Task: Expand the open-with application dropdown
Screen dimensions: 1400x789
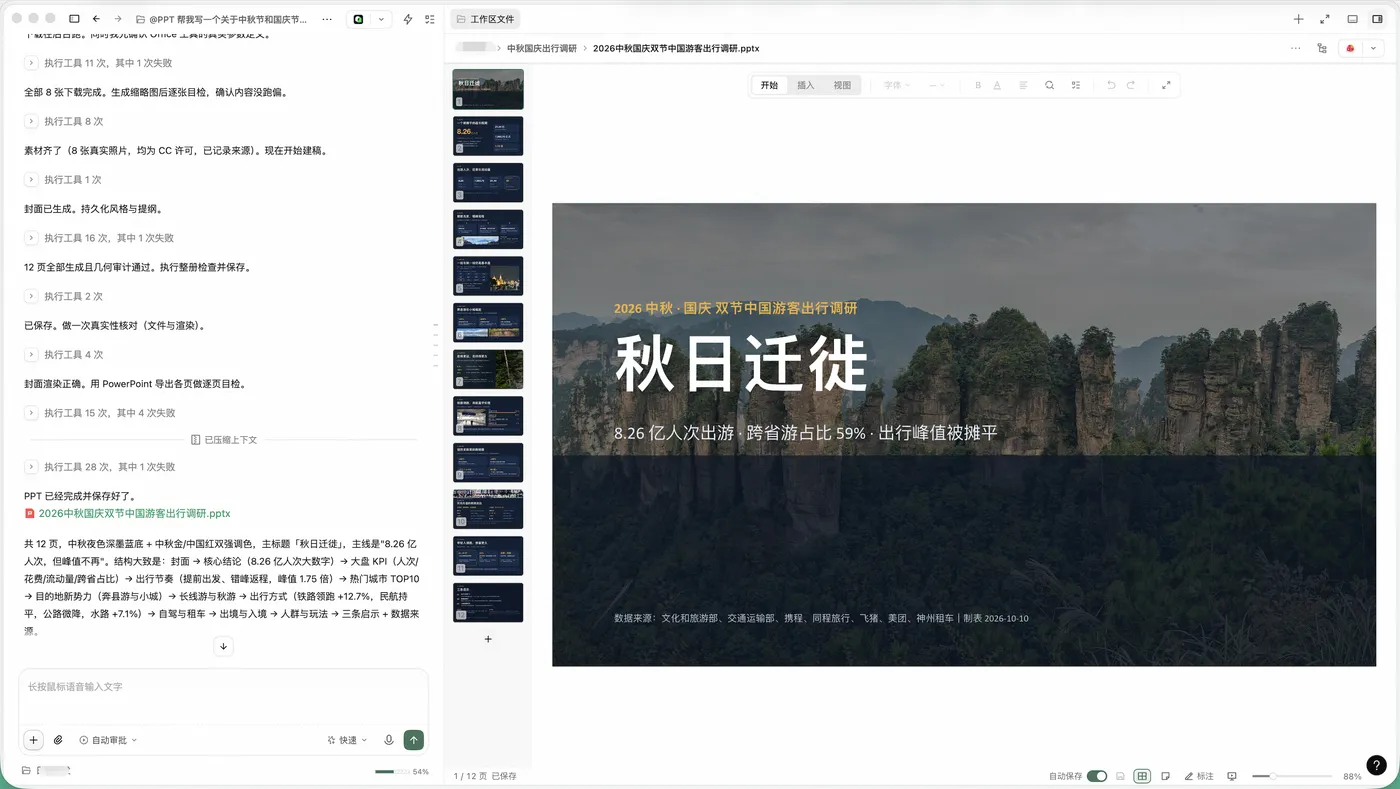Action: 1373,48
